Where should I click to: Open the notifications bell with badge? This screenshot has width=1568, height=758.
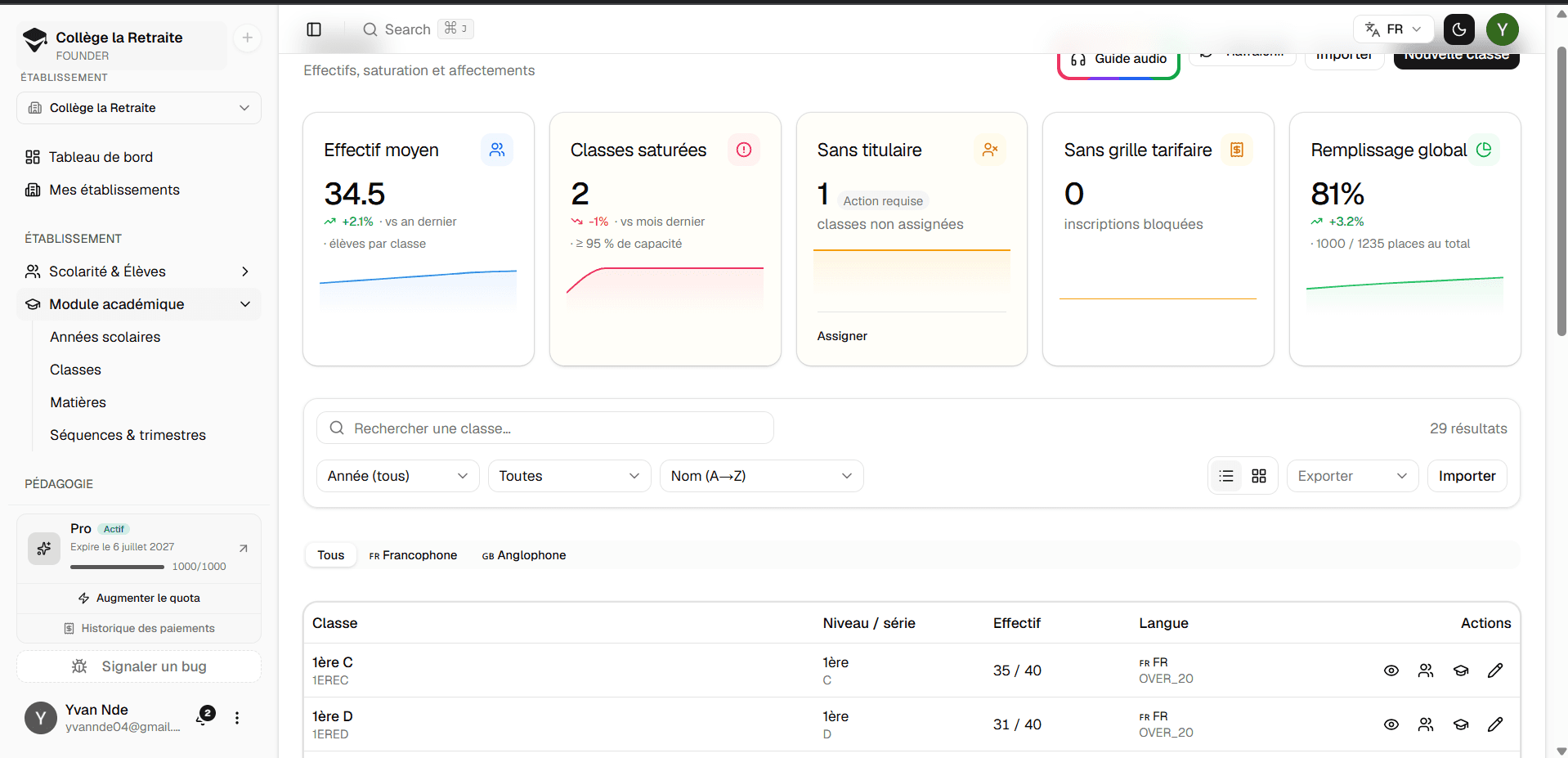click(x=204, y=717)
